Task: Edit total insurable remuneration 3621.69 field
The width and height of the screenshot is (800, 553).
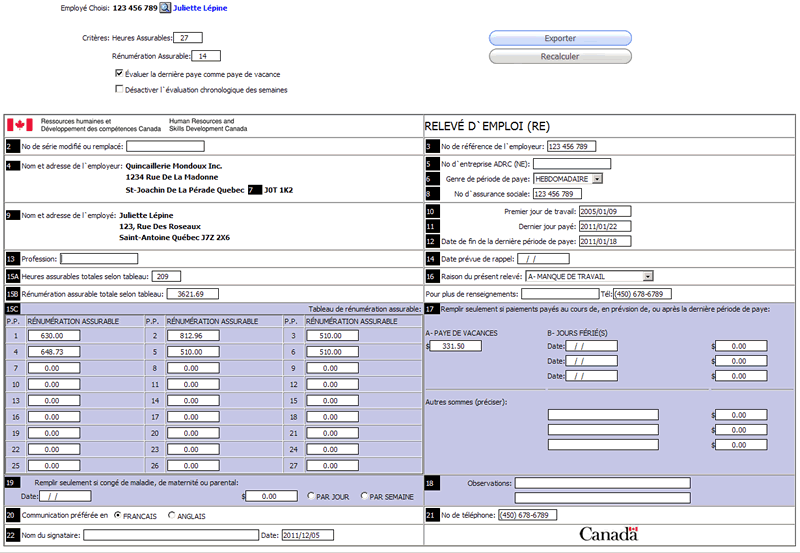Action: click(x=193, y=294)
